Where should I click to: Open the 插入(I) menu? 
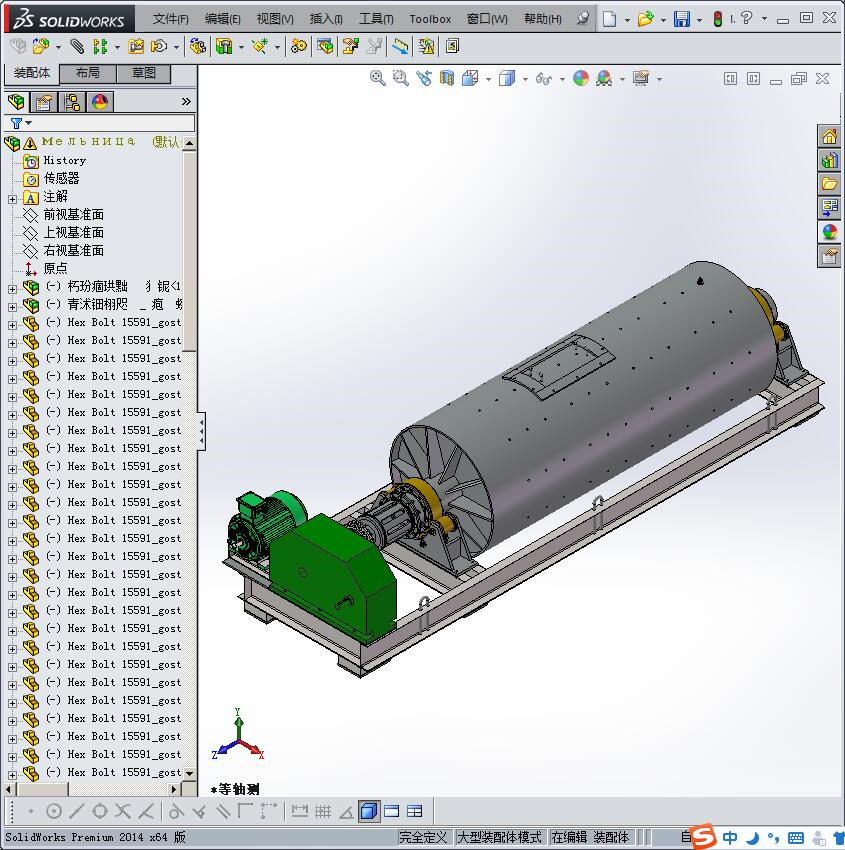tap(326, 19)
